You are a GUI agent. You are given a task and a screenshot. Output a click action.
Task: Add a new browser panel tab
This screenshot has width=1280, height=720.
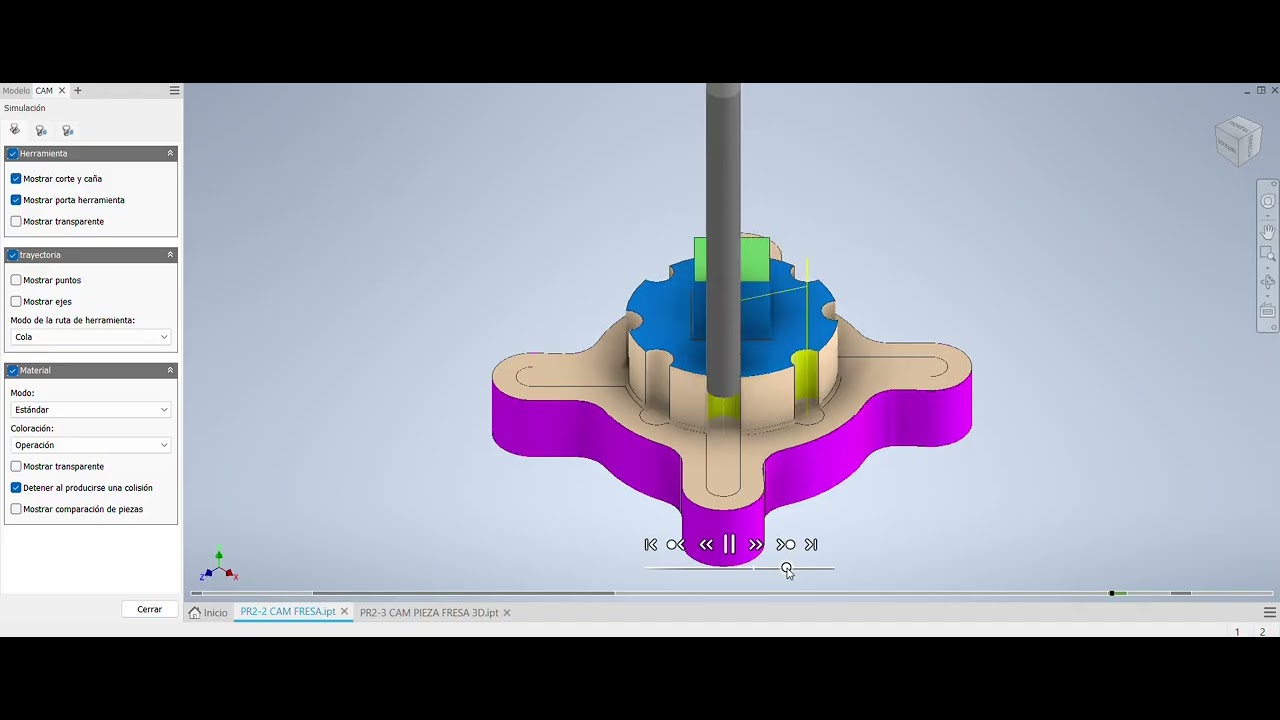tap(78, 90)
